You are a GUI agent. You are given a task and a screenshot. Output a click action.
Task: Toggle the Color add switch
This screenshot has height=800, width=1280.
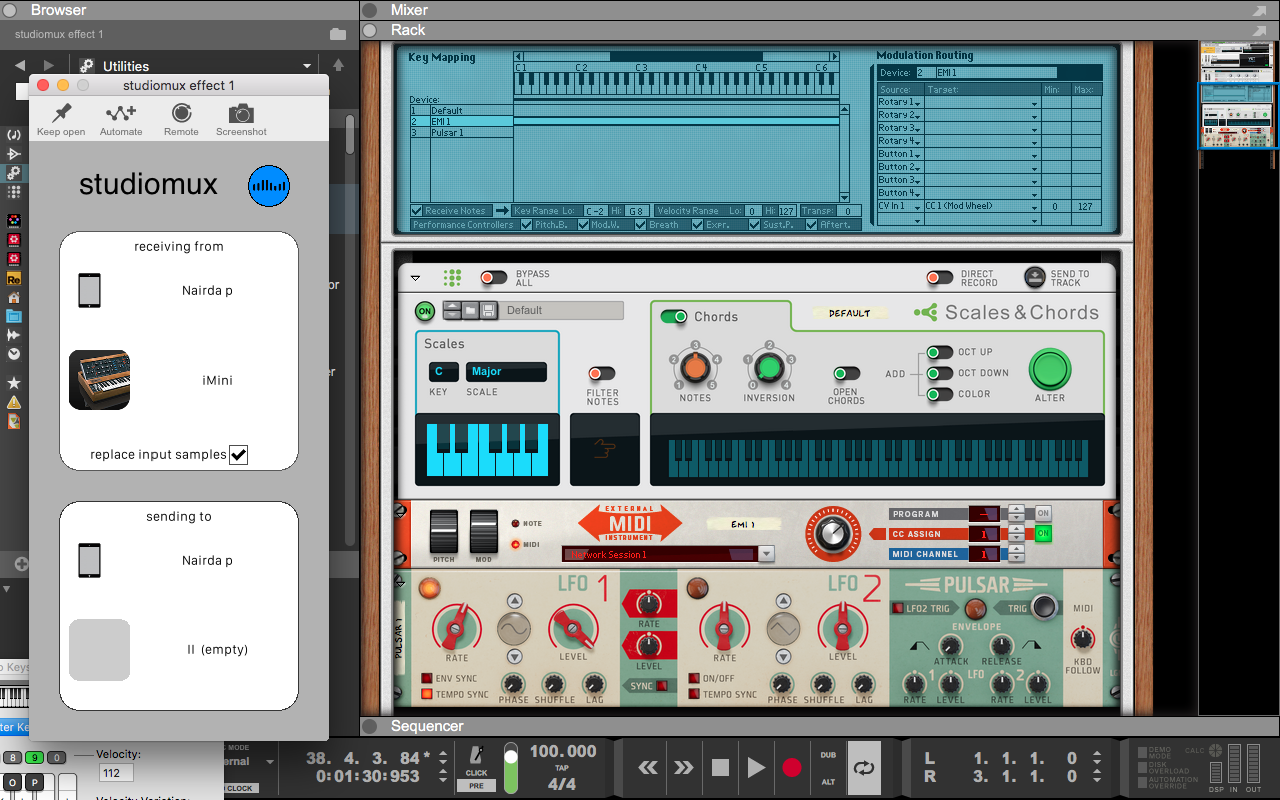click(939, 394)
